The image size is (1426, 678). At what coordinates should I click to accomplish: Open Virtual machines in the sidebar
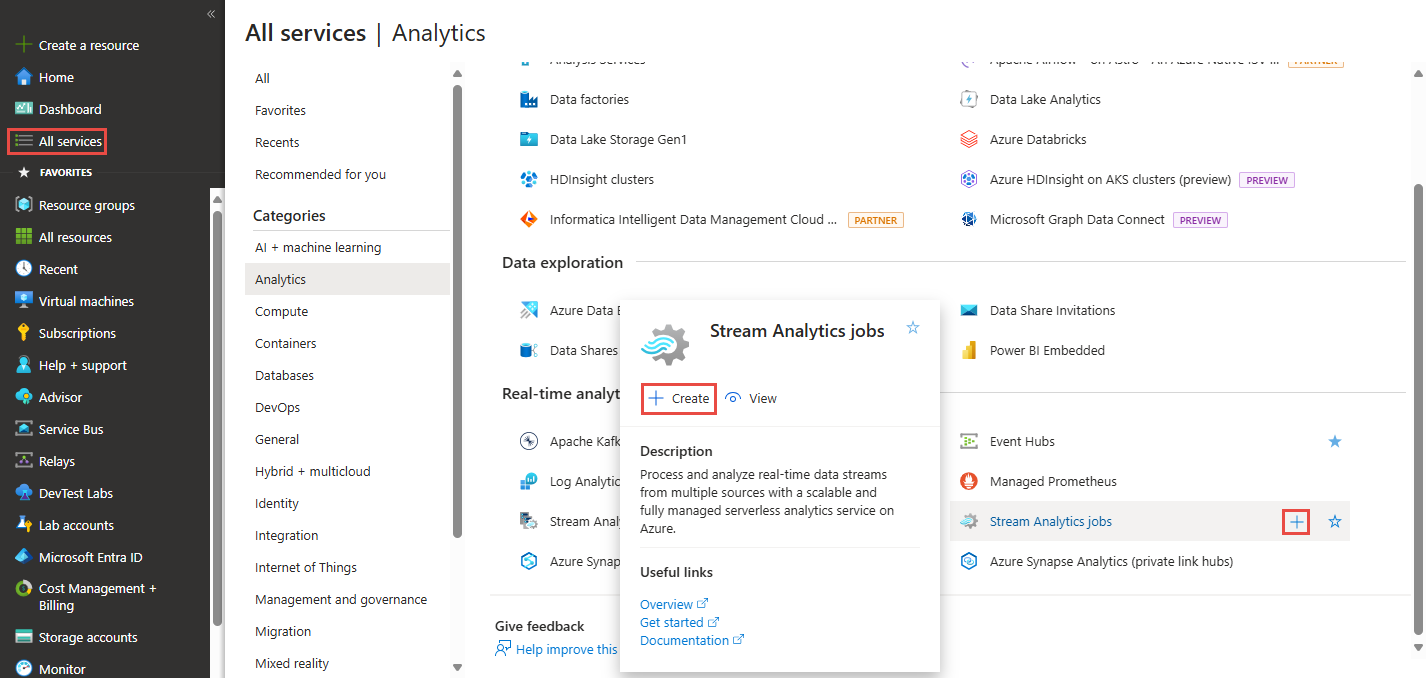[x=86, y=301]
